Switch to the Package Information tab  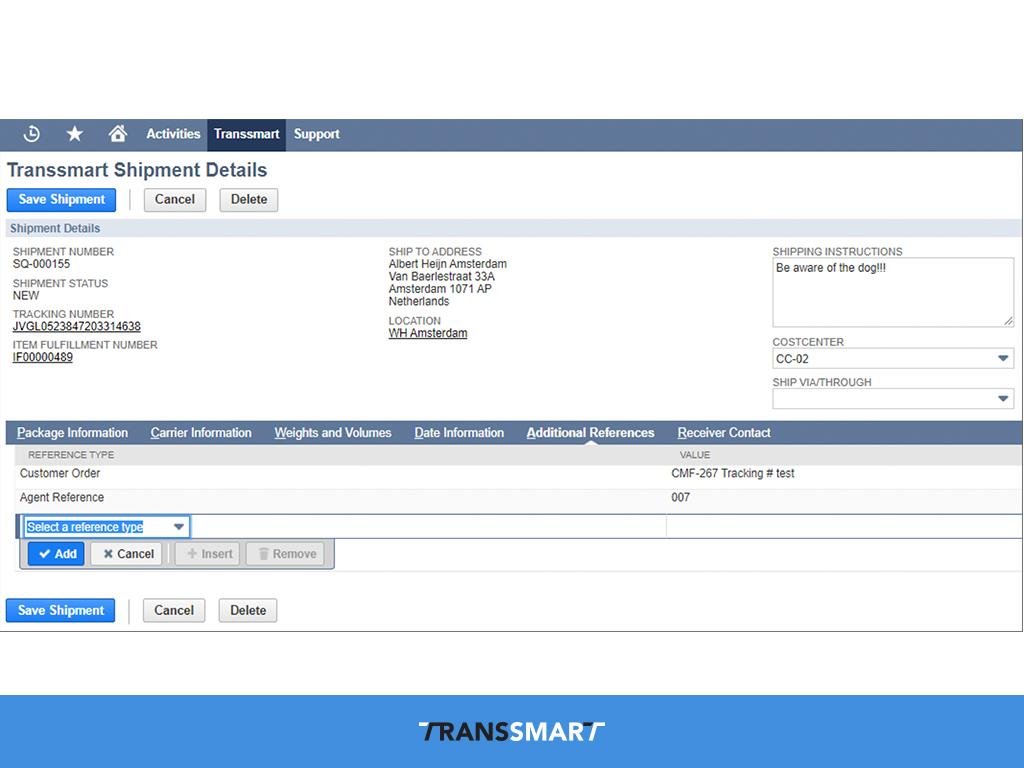[72, 433]
